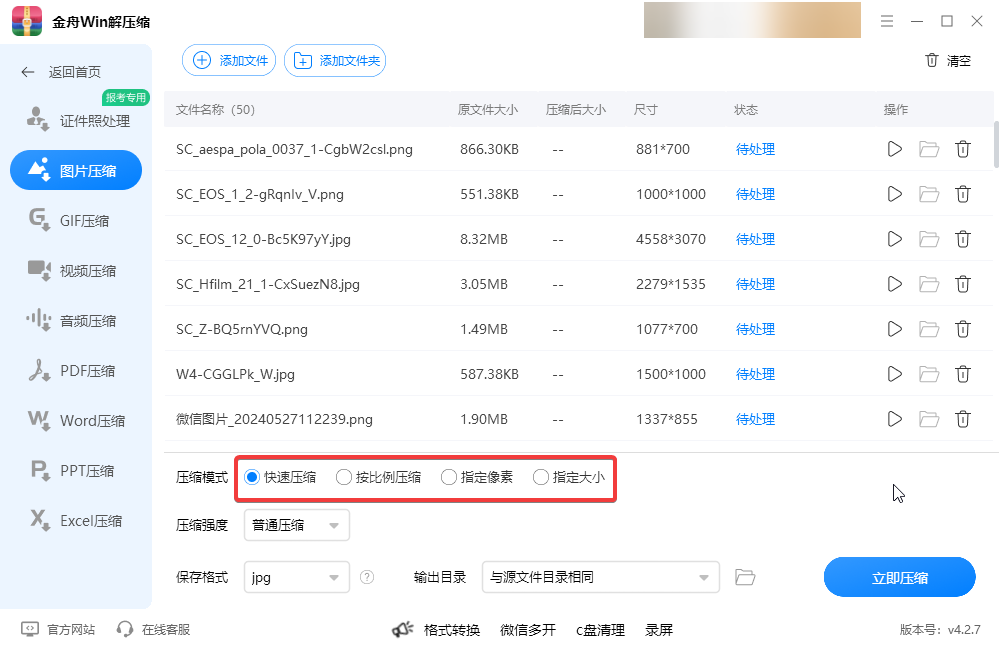The width and height of the screenshot is (999, 647).
Task: Open output folder for SC_aespa_pola_0037_1-CgbW2csl.png
Action: [929, 149]
